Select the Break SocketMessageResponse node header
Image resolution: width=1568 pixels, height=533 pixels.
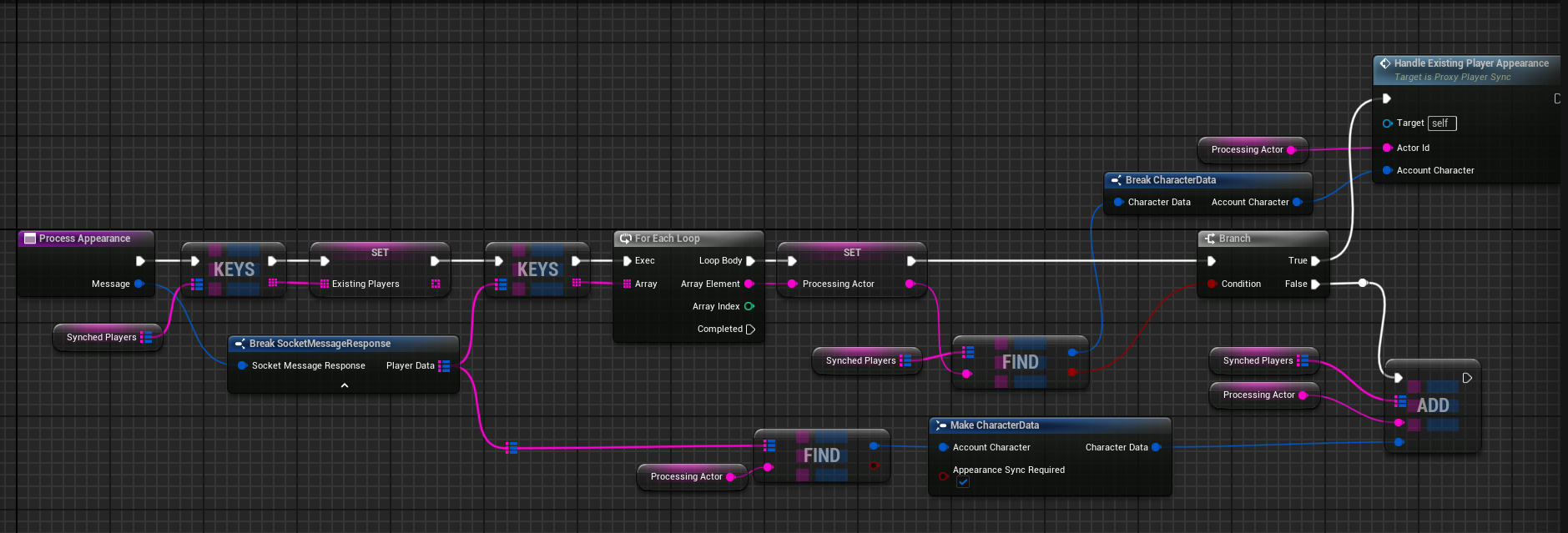(343, 344)
